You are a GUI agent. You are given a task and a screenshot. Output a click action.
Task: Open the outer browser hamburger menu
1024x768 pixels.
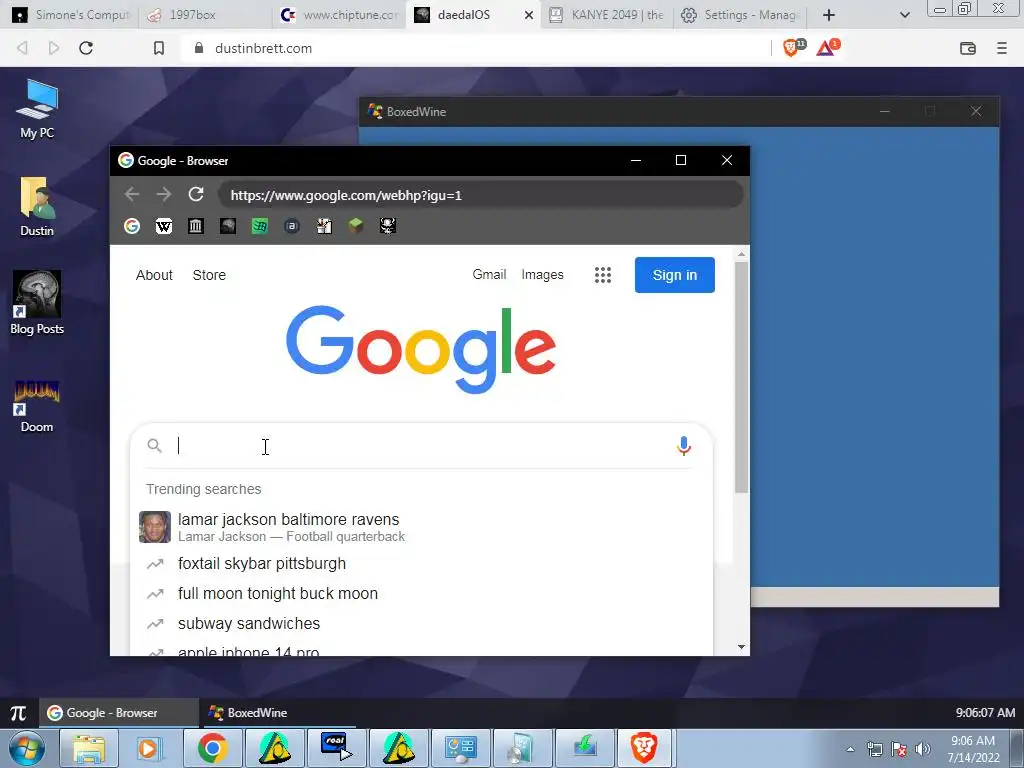click(x=1002, y=48)
